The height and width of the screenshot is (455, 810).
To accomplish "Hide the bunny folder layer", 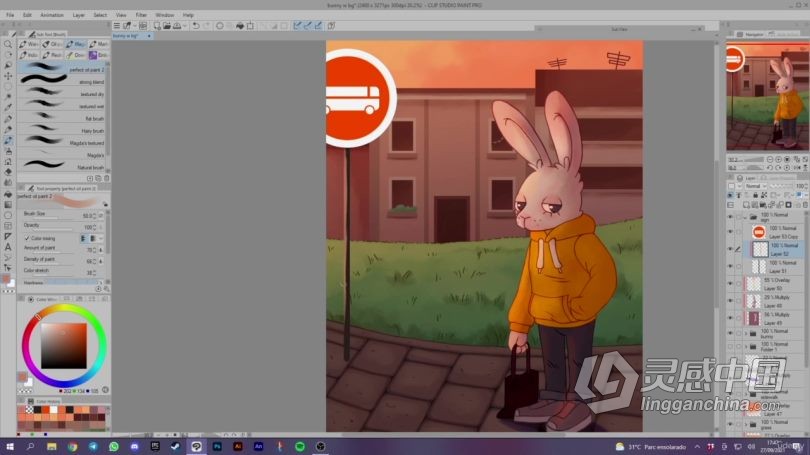I will (x=730, y=333).
